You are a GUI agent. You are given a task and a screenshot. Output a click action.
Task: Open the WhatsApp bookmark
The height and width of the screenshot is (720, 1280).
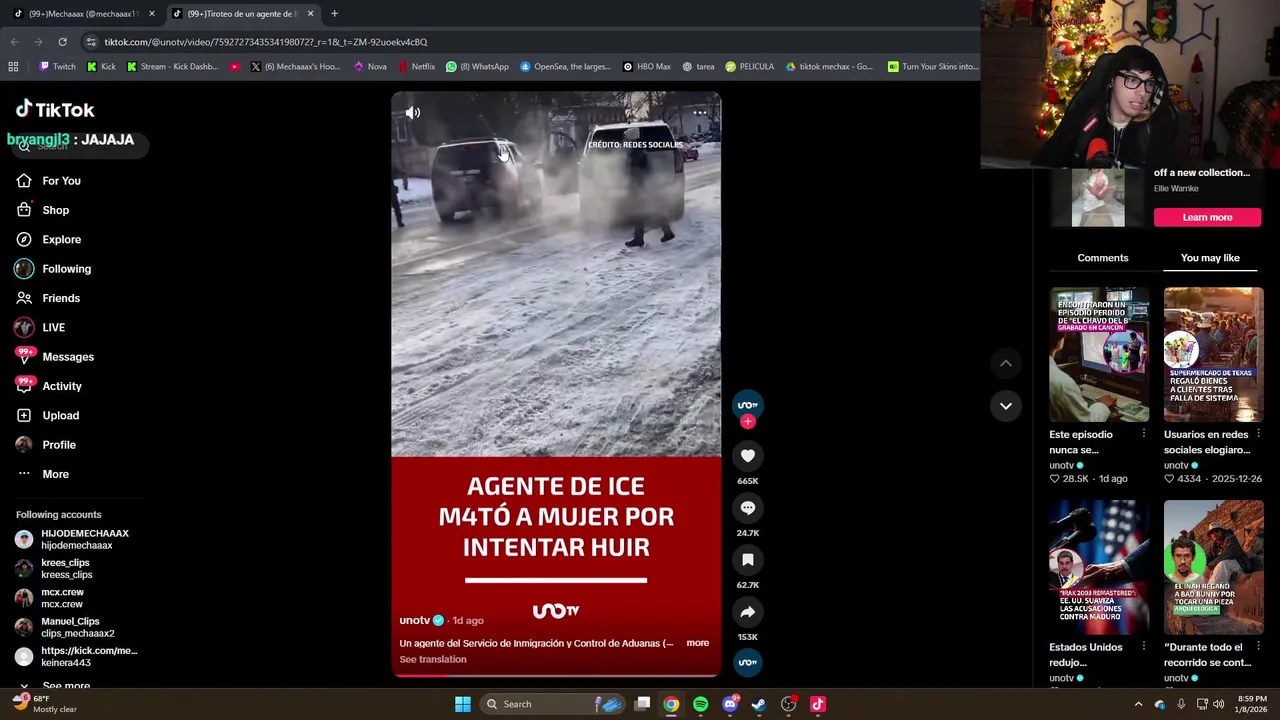click(x=478, y=67)
